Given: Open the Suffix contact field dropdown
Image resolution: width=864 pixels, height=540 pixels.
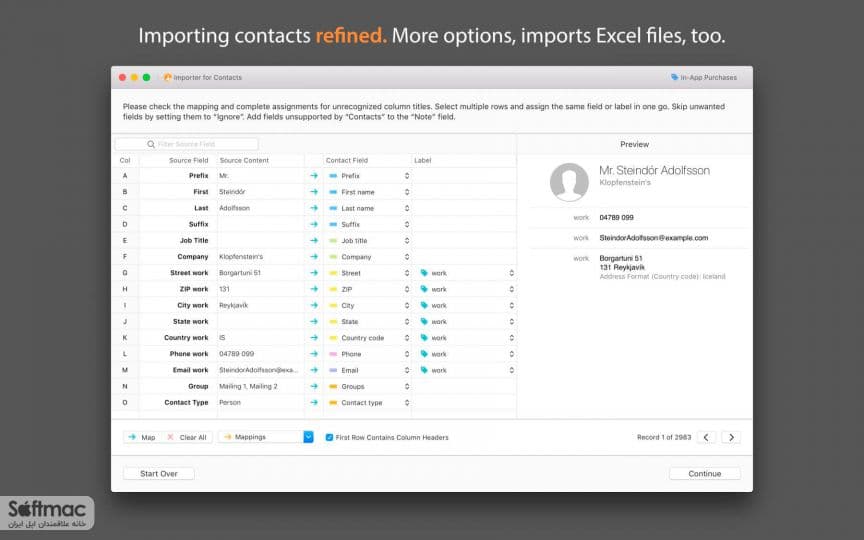Looking at the screenshot, I should (x=407, y=224).
